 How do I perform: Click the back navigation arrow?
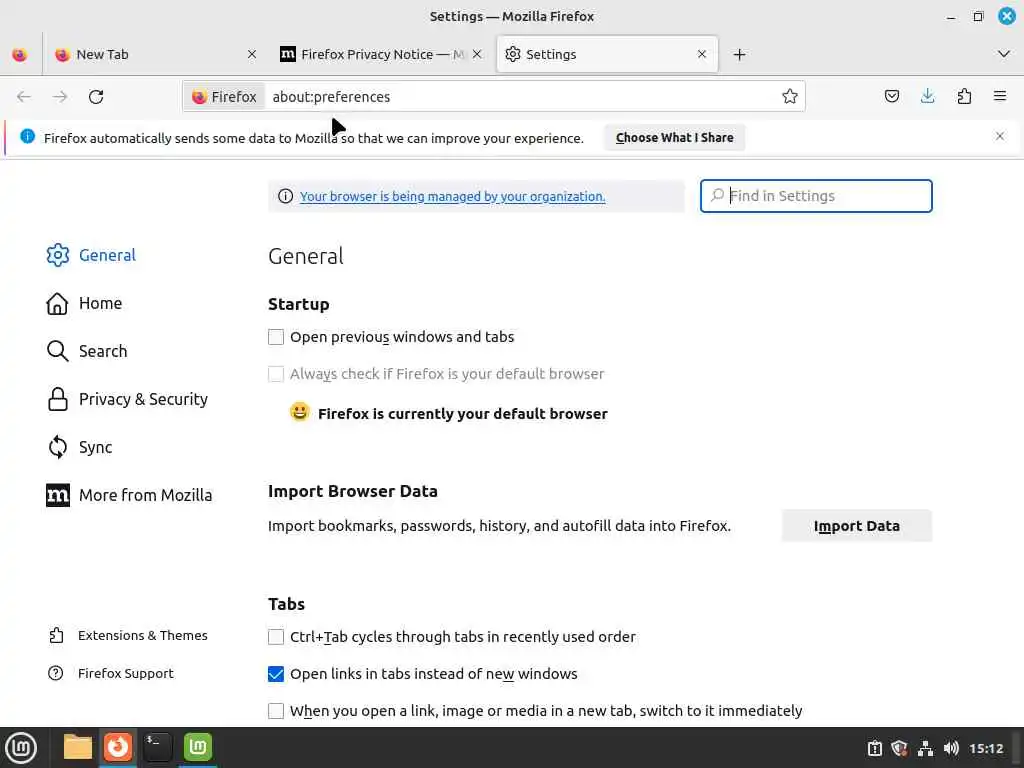24,97
